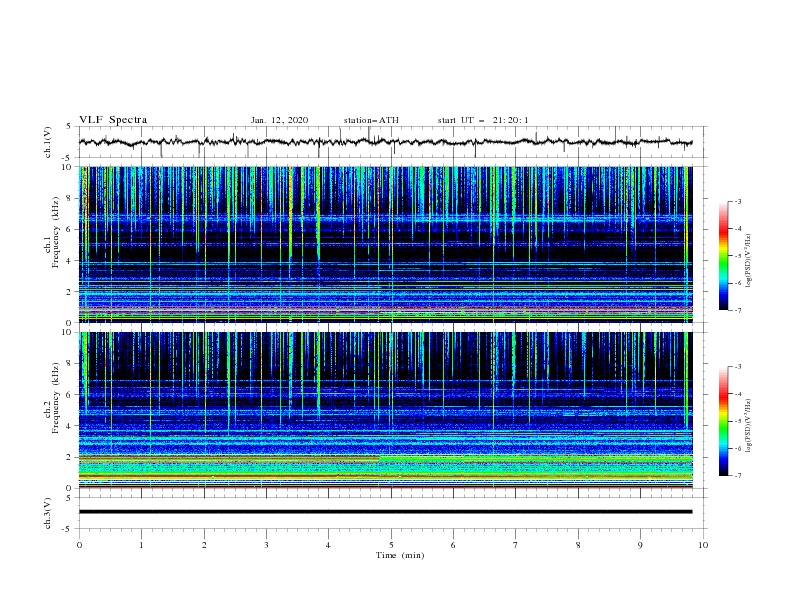Click the ch.2 spectrogram color scale bar

point(723,421)
